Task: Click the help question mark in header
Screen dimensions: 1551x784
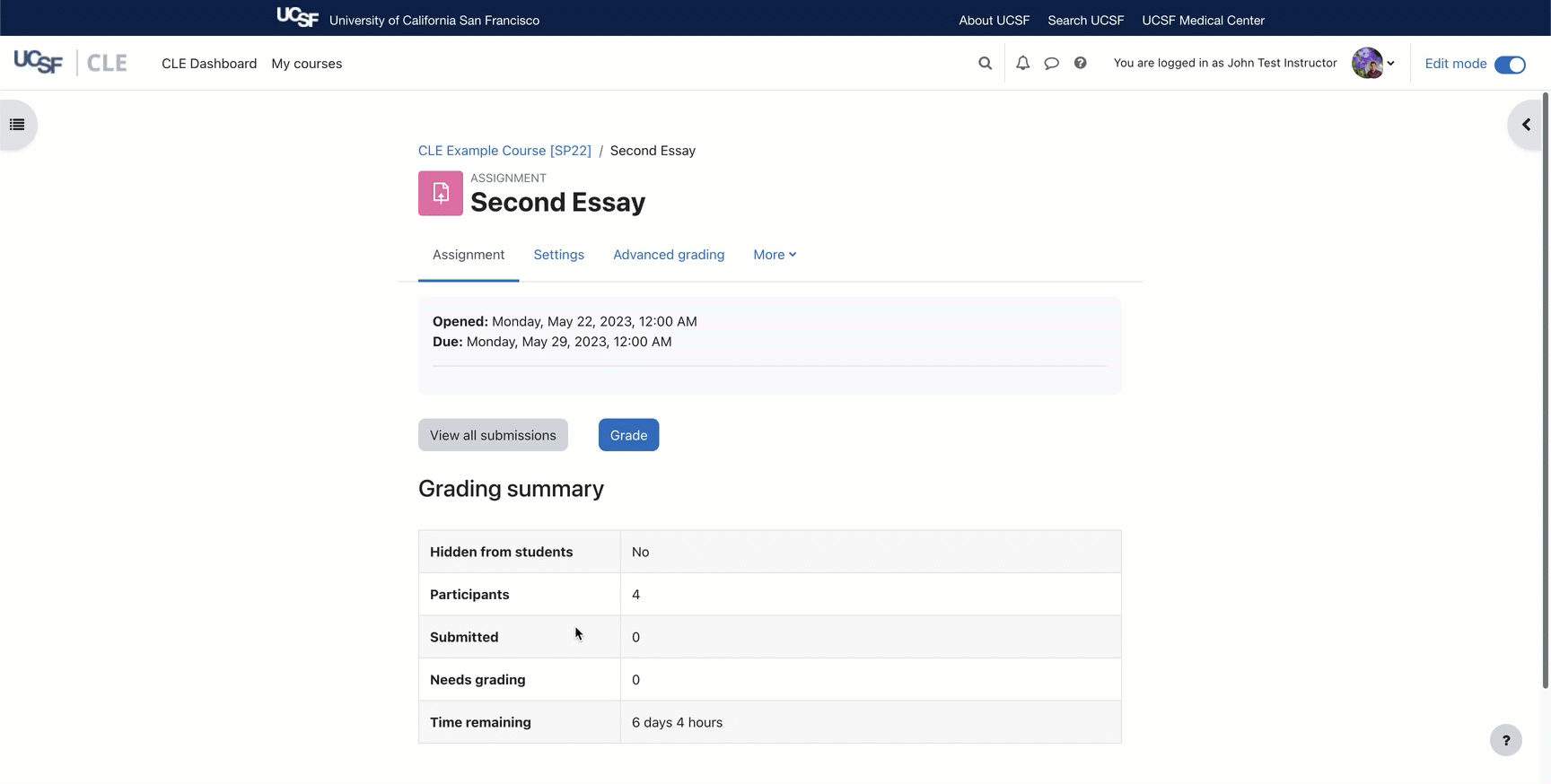Action: click(x=1080, y=63)
